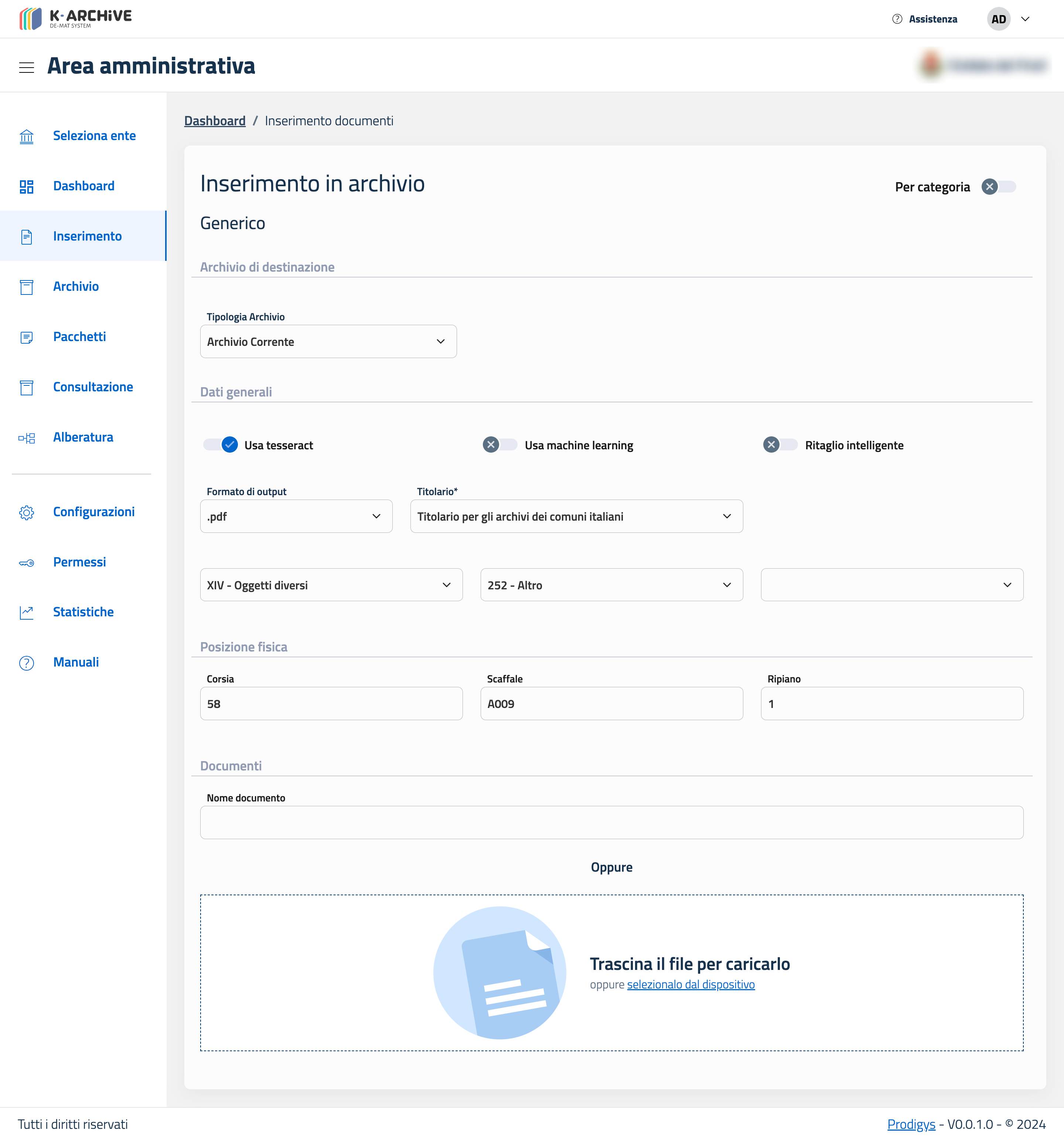Click the selezionalo dal dispositivo link
Viewport: 1064px width, 1141px height.
[690, 984]
